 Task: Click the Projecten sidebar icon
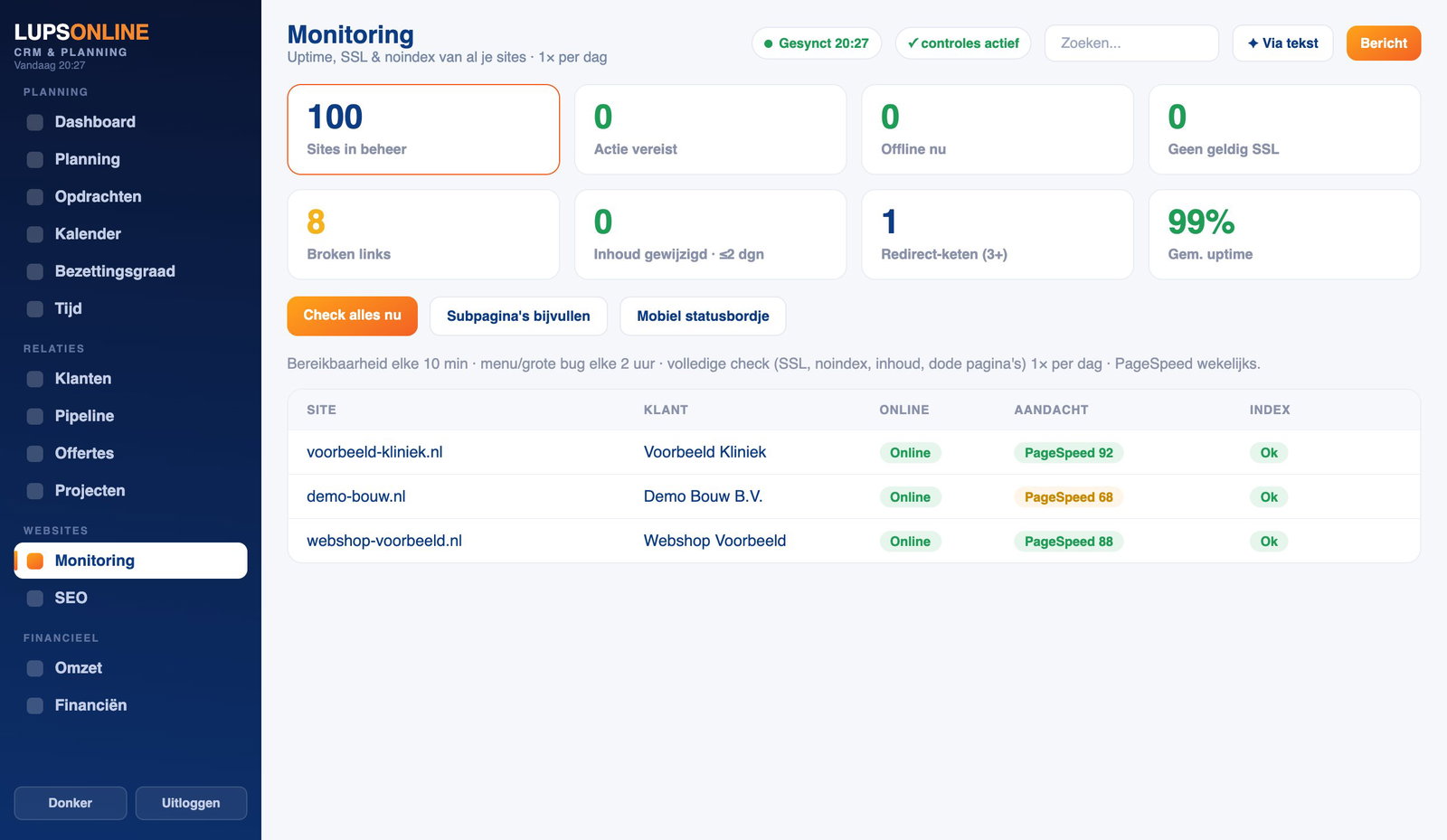pyautogui.click(x=35, y=491)
